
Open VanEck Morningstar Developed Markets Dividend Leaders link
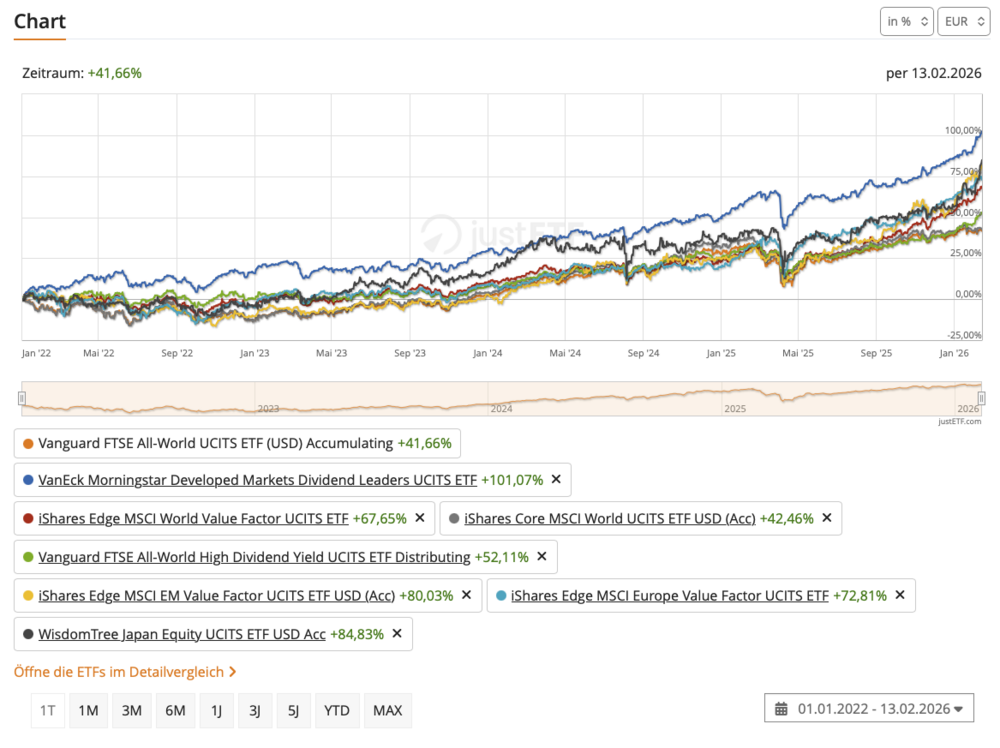[258, 480]
